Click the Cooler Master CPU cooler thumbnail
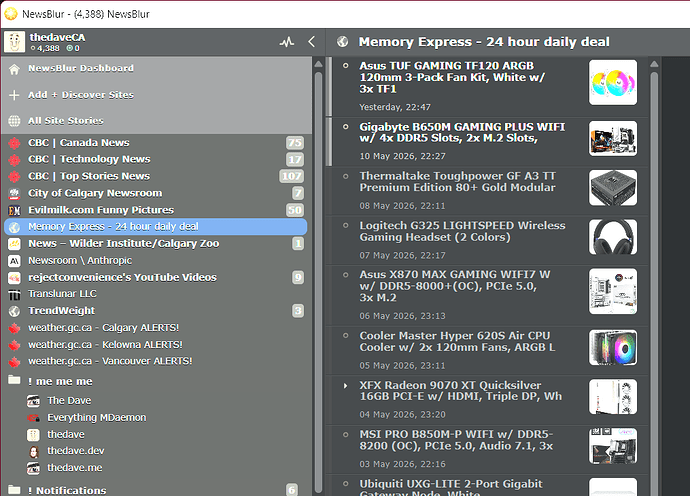The image size is (690, 496). click(x=613, y=348)
